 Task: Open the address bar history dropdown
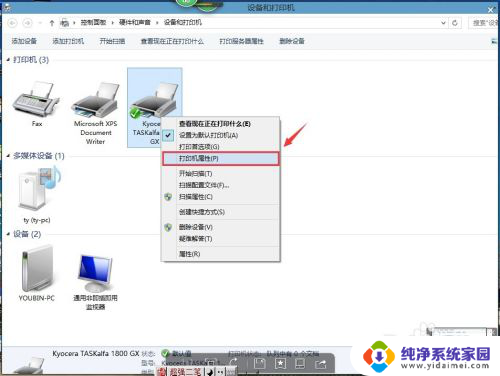click(x=443, y=23)
